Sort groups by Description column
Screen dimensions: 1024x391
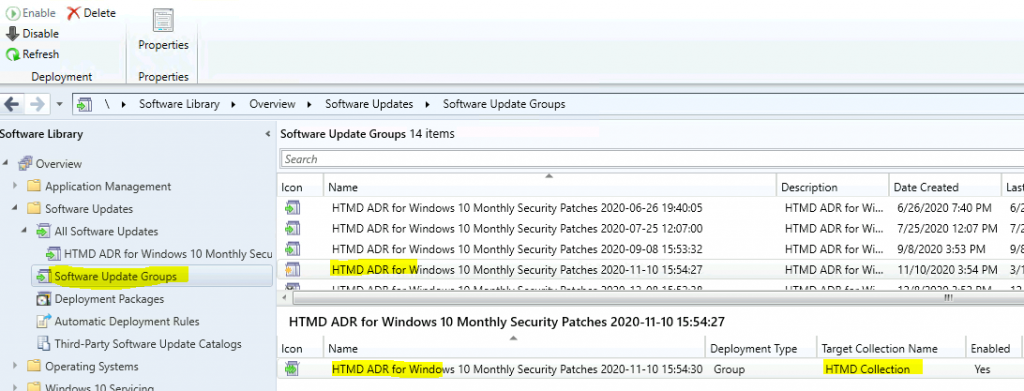click(833, 187)
